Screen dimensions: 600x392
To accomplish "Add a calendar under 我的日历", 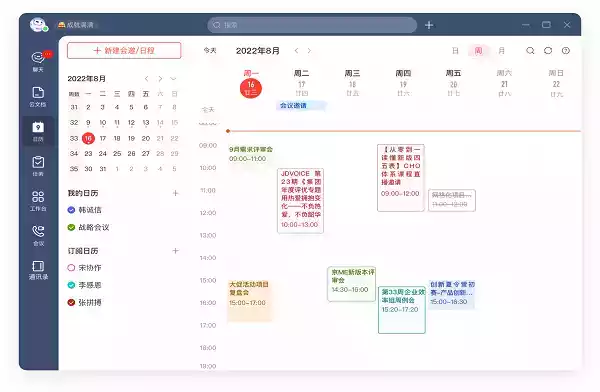I will coord(175,193).
